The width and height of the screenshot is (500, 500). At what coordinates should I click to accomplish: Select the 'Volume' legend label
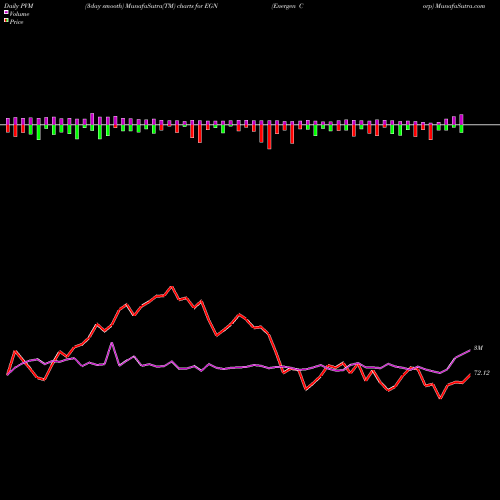(x=19, y=14)
